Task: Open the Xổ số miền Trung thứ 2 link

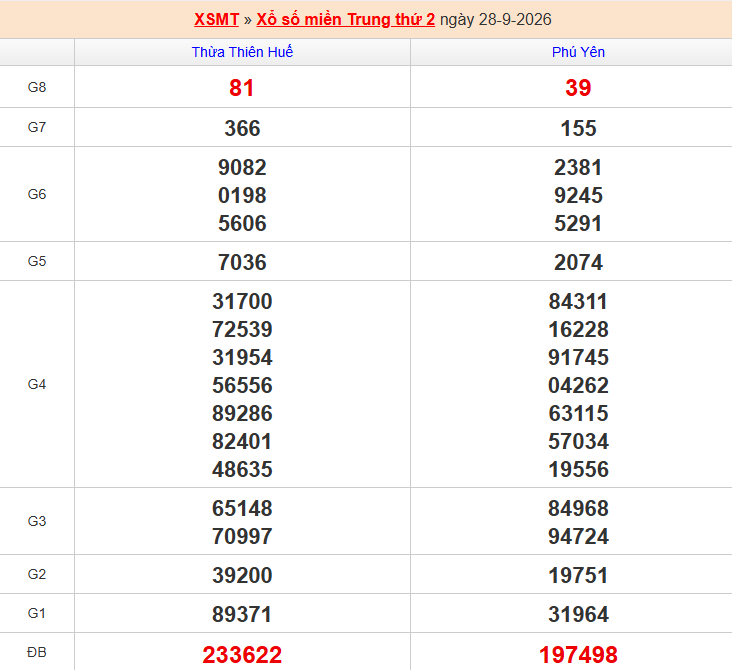Action: pos(345,20)
